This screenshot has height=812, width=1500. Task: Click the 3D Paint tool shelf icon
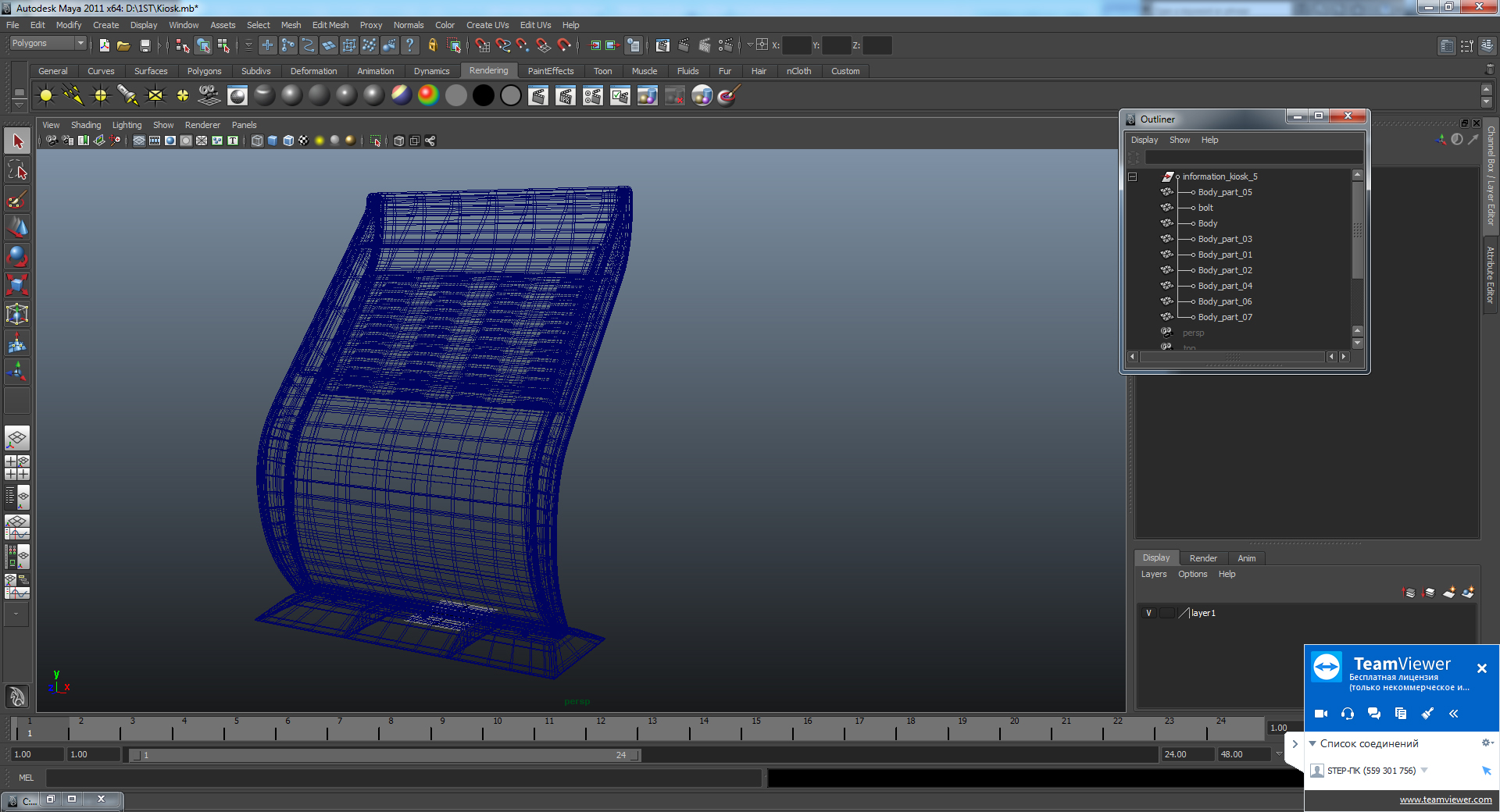(x=728, y=96)
